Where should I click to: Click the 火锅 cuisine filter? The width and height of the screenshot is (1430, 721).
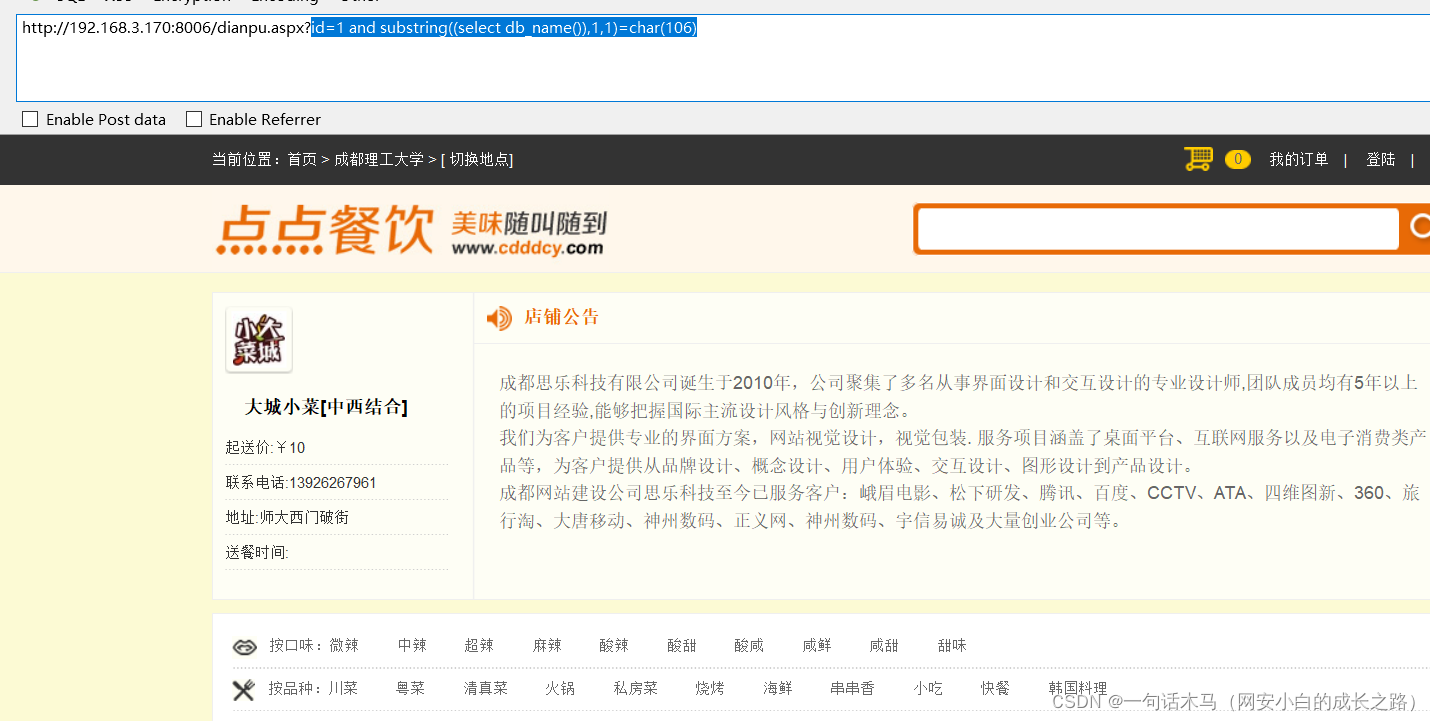(x=560, y=689)
